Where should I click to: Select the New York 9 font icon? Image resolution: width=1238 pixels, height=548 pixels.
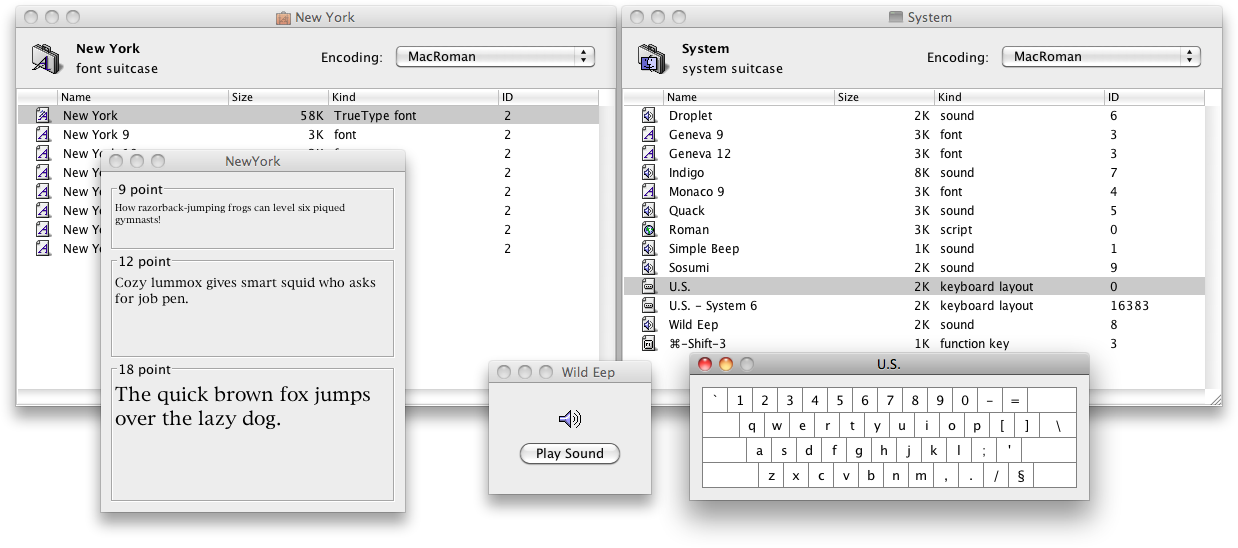[43, 135]
